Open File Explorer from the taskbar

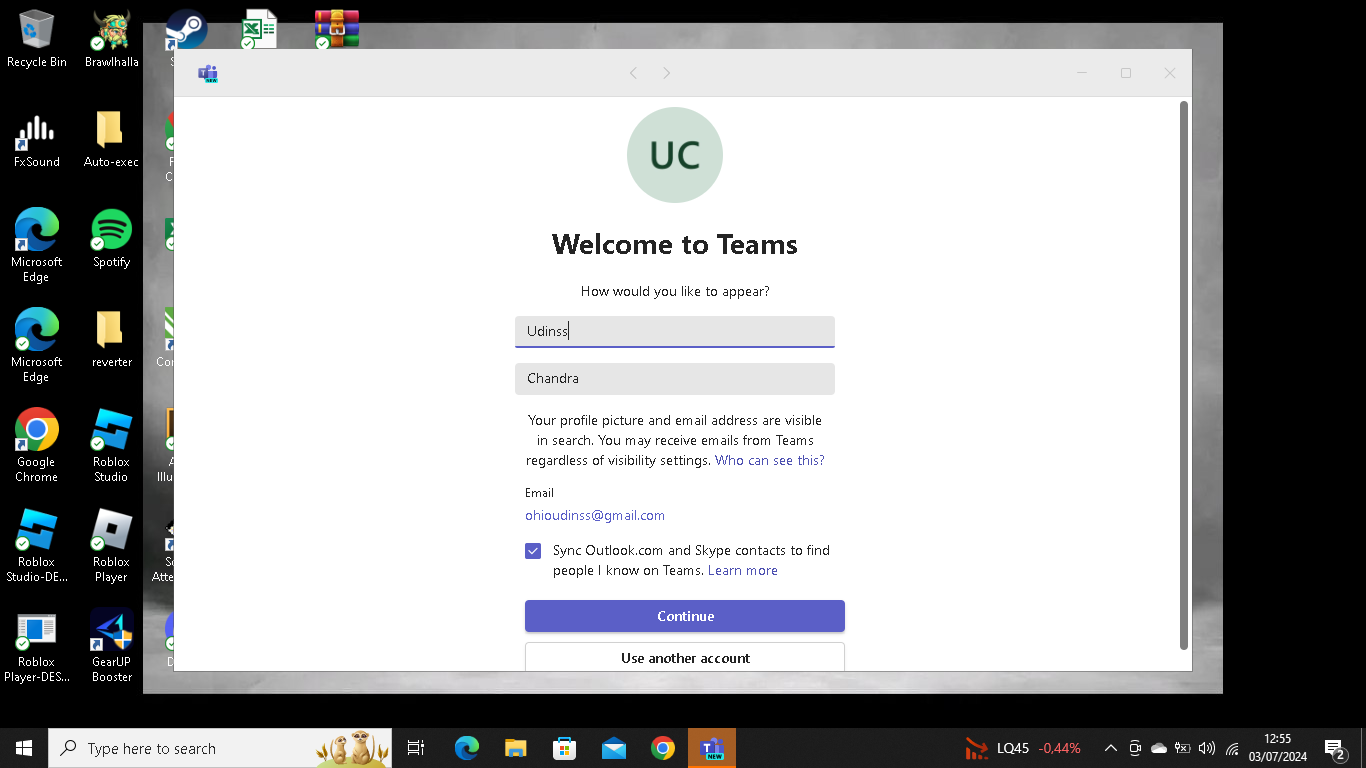(x=515, y=748)
